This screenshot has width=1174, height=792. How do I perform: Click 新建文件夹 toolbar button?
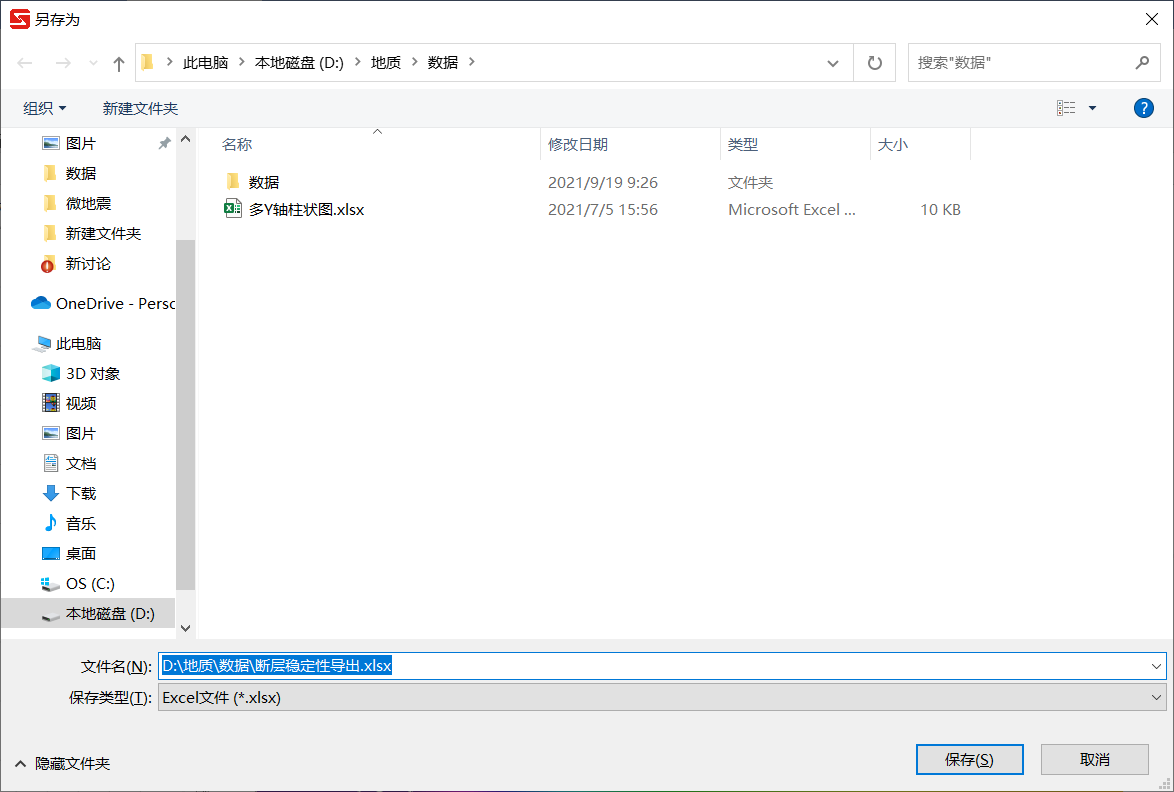(140, 109)
